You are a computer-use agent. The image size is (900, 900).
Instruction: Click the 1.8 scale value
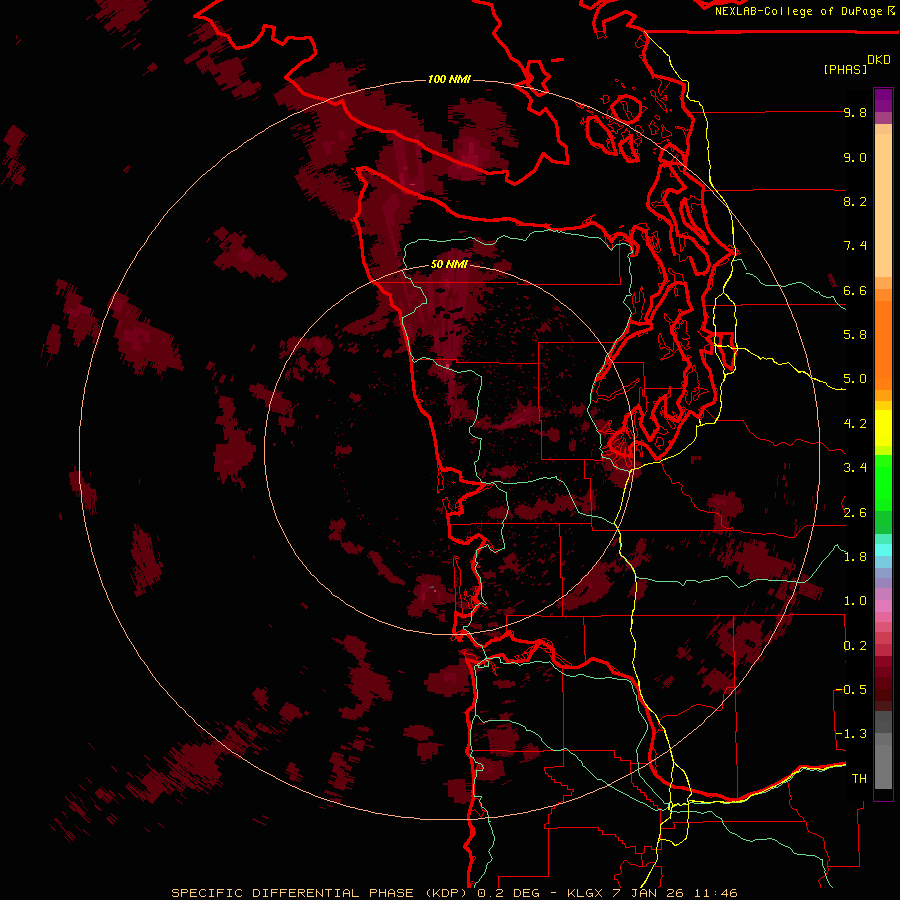pos(855,557)
